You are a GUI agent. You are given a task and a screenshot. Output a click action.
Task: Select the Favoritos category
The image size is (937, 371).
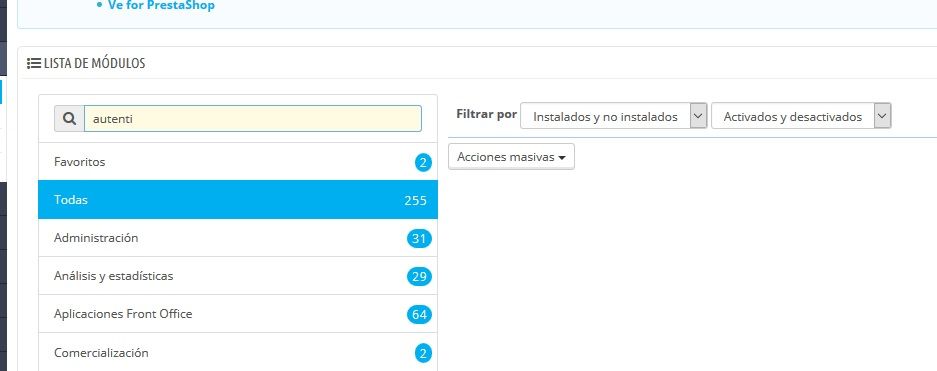point(238,162)
